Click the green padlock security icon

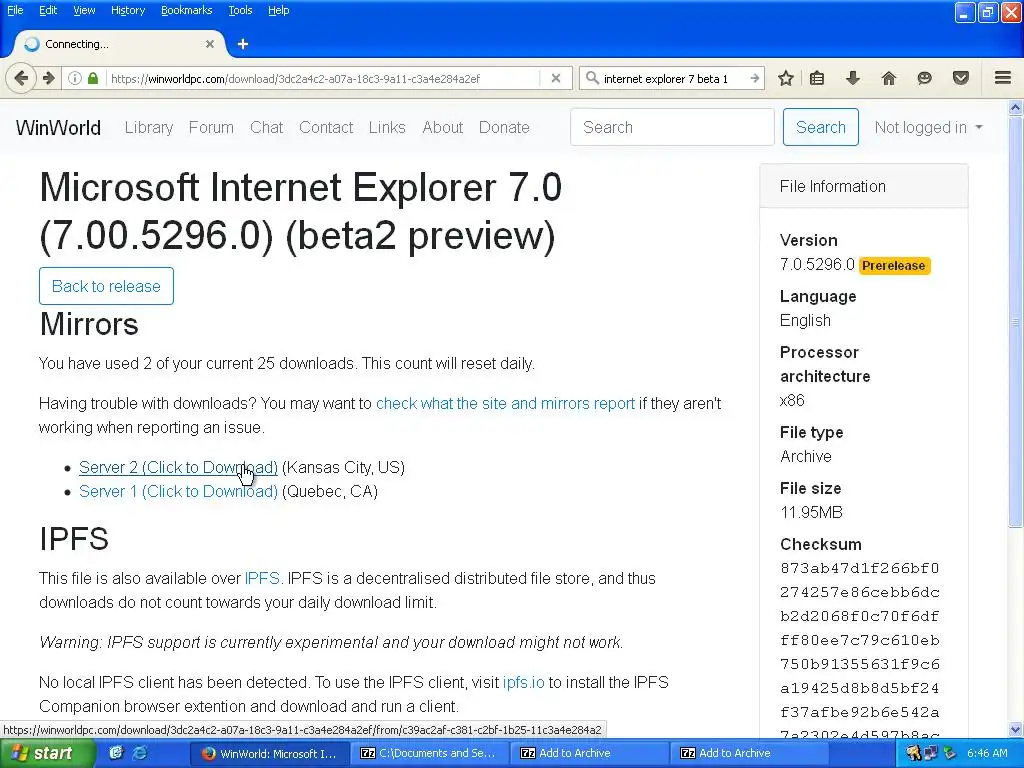pyautogui.click(x=93, y=78)
